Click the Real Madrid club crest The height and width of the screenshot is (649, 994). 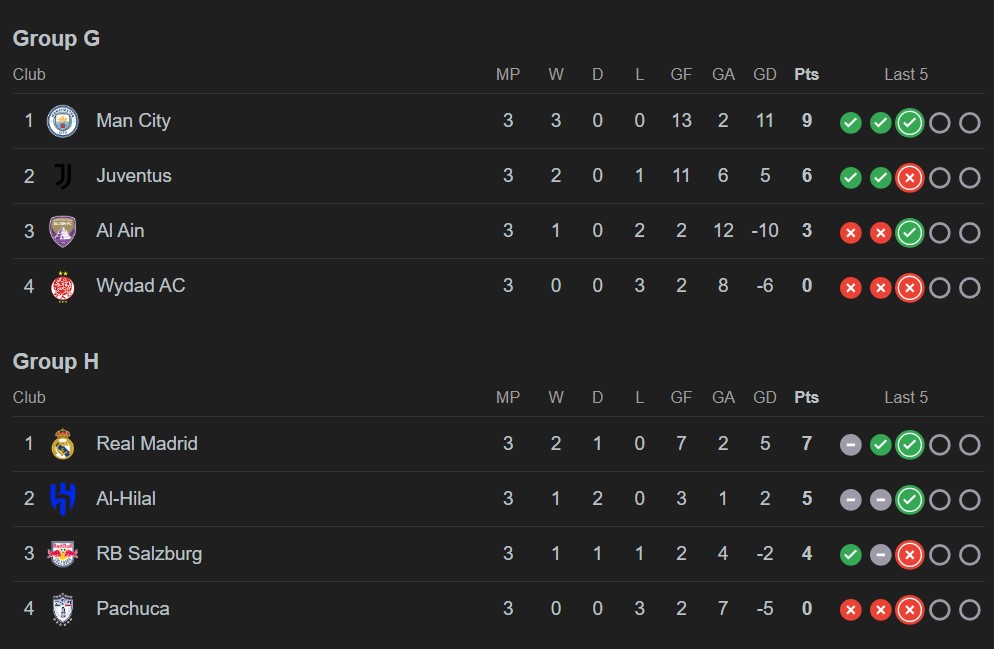click(63, 444)
